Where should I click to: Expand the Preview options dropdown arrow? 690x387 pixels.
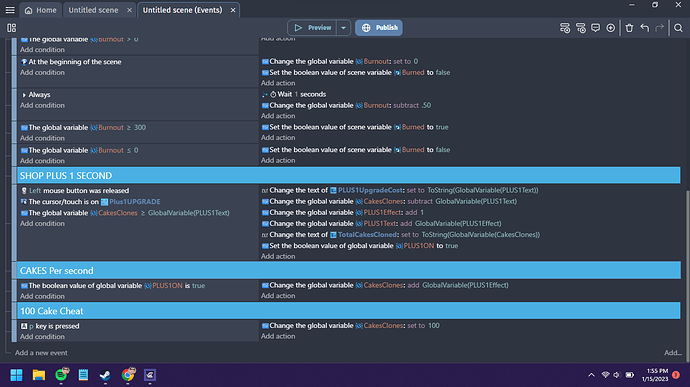click(x=343, y=28)
